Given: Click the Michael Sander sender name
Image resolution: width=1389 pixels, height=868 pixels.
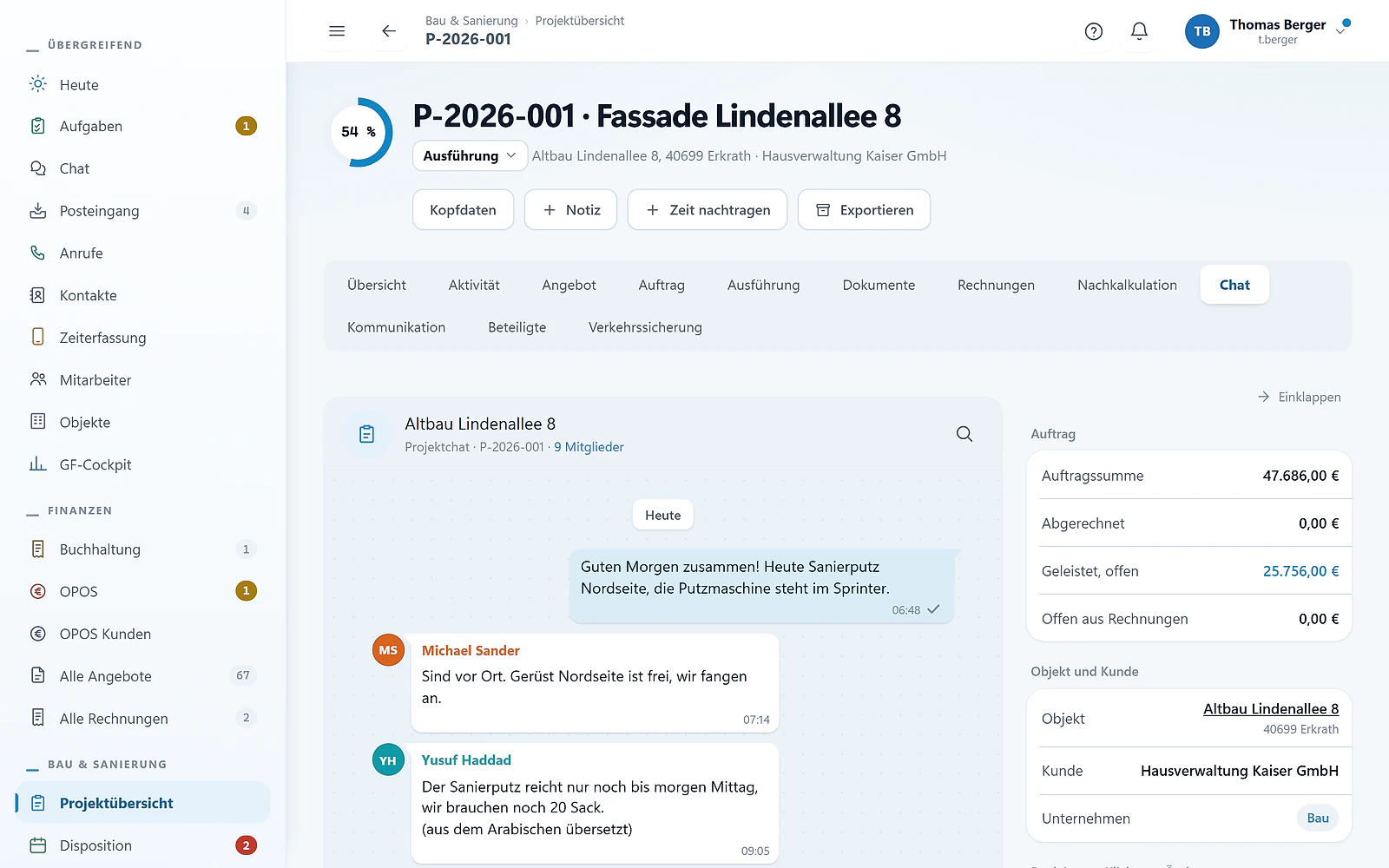Looking at the screenshot, I should 471,651.
